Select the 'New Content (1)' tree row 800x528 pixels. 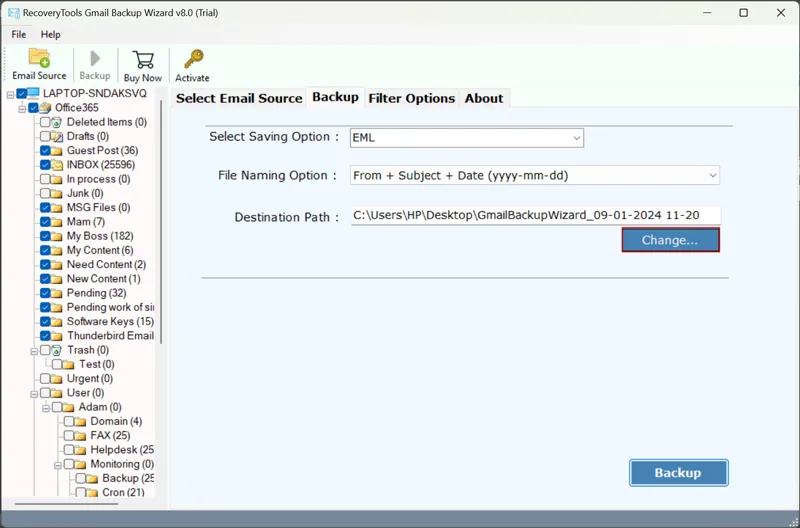coord(104,279)
